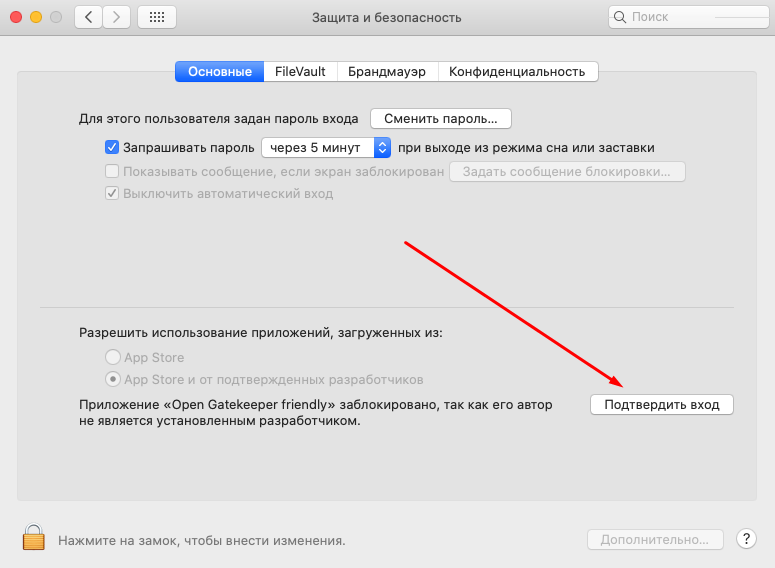The width and height of the screenshot is (775, 568).
Task: Switch to the FileVault tab
Action: tap(300, 72)
